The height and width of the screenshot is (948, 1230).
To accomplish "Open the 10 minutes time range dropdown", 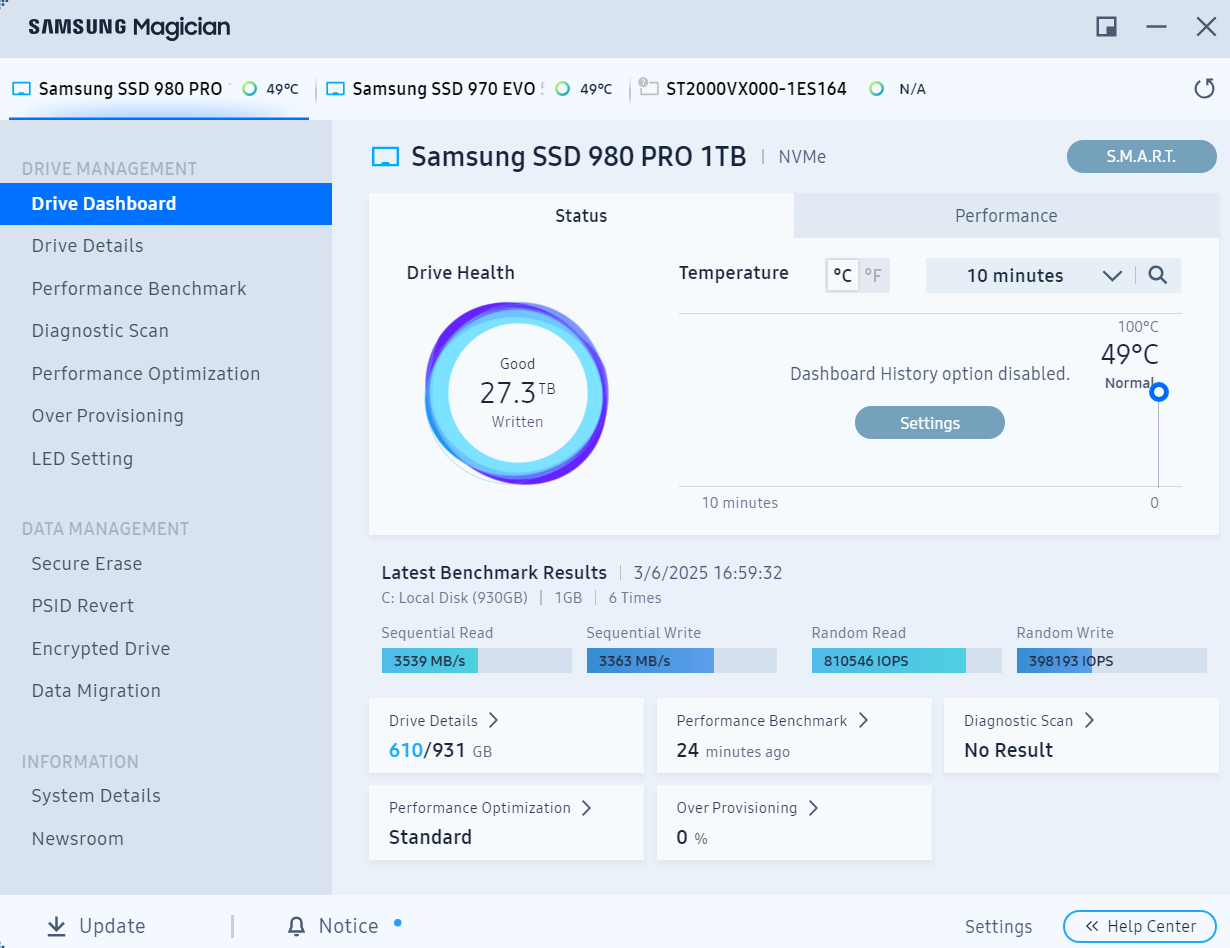I will coord(1029,276).
